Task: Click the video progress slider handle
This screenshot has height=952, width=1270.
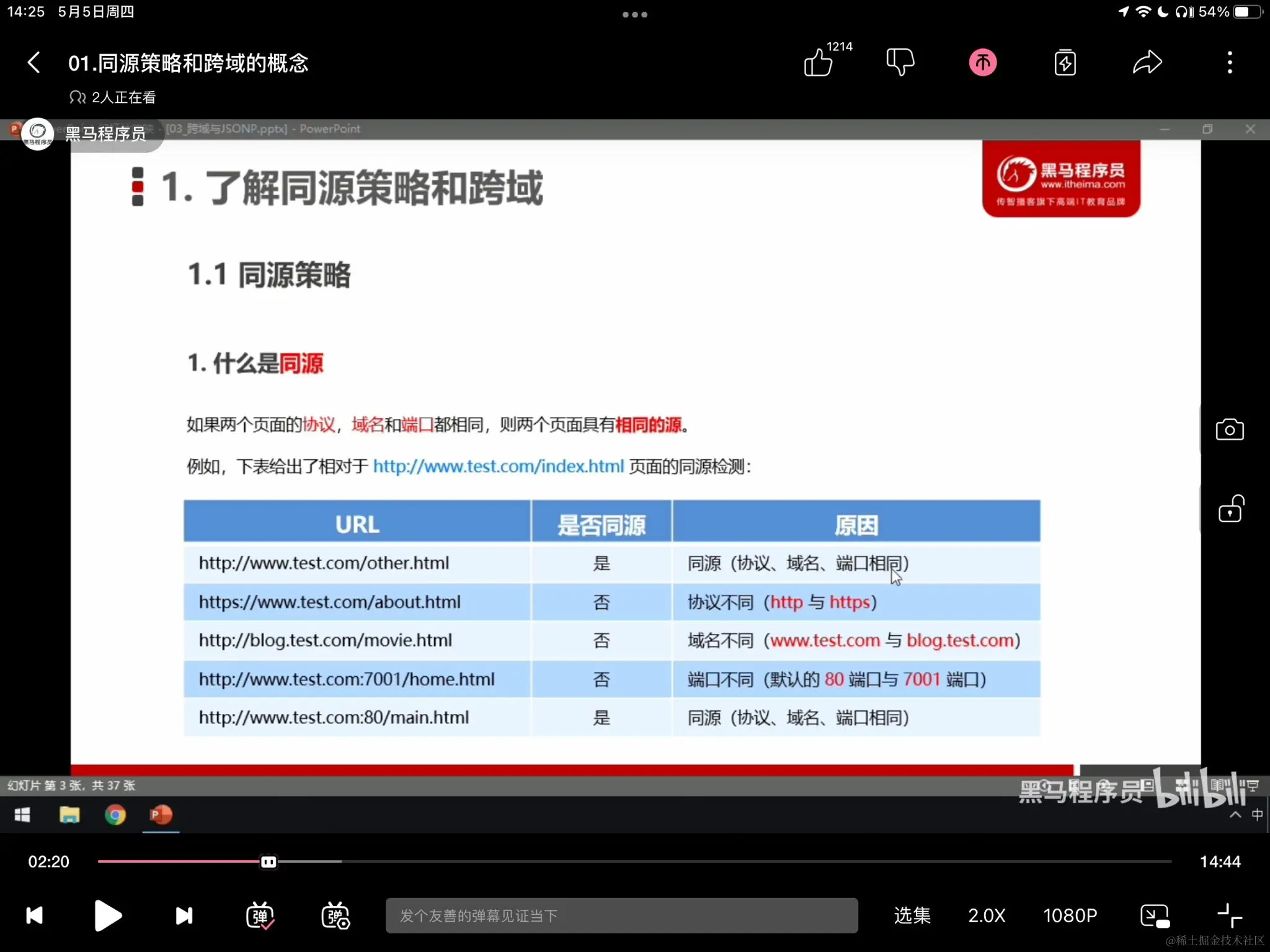Action: [x=269, y=862]
